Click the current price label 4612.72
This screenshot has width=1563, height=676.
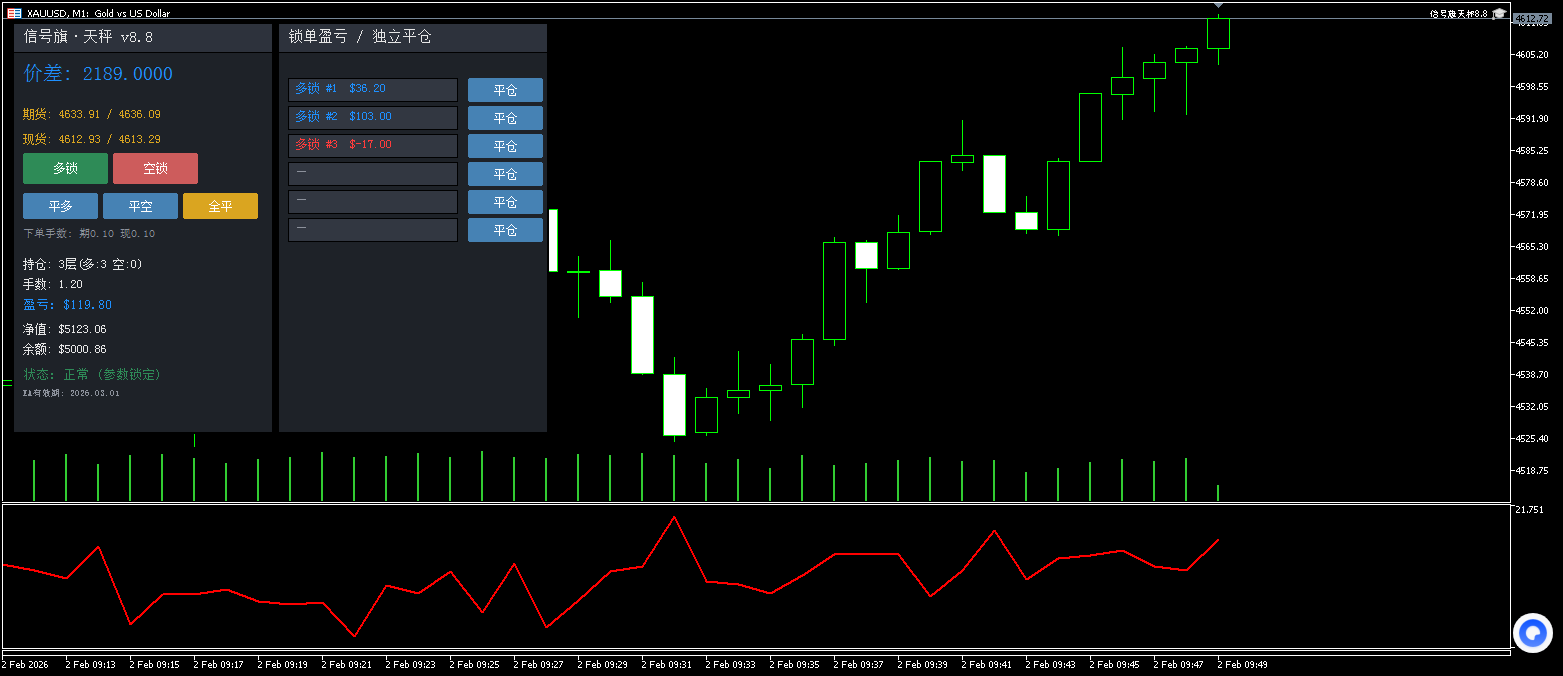tap(1531, 19)
